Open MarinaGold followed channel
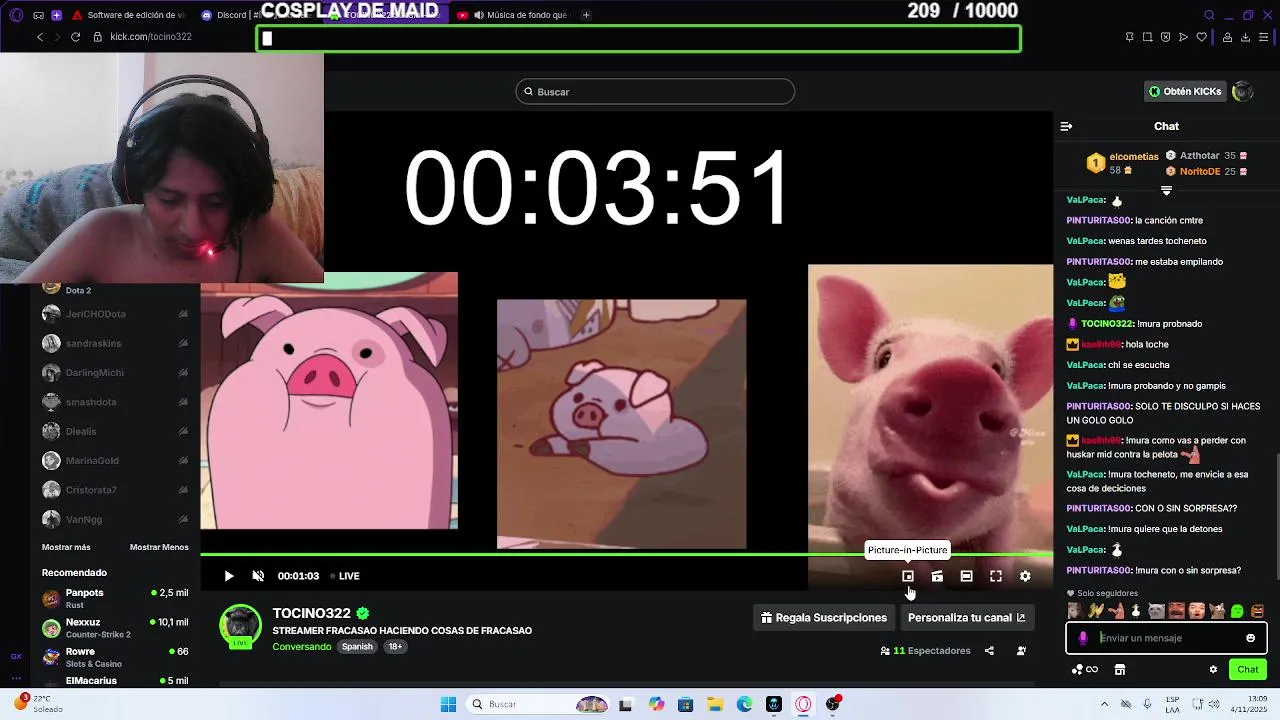The height and width of the screenshot is (720, 1280). coord(115,461)
